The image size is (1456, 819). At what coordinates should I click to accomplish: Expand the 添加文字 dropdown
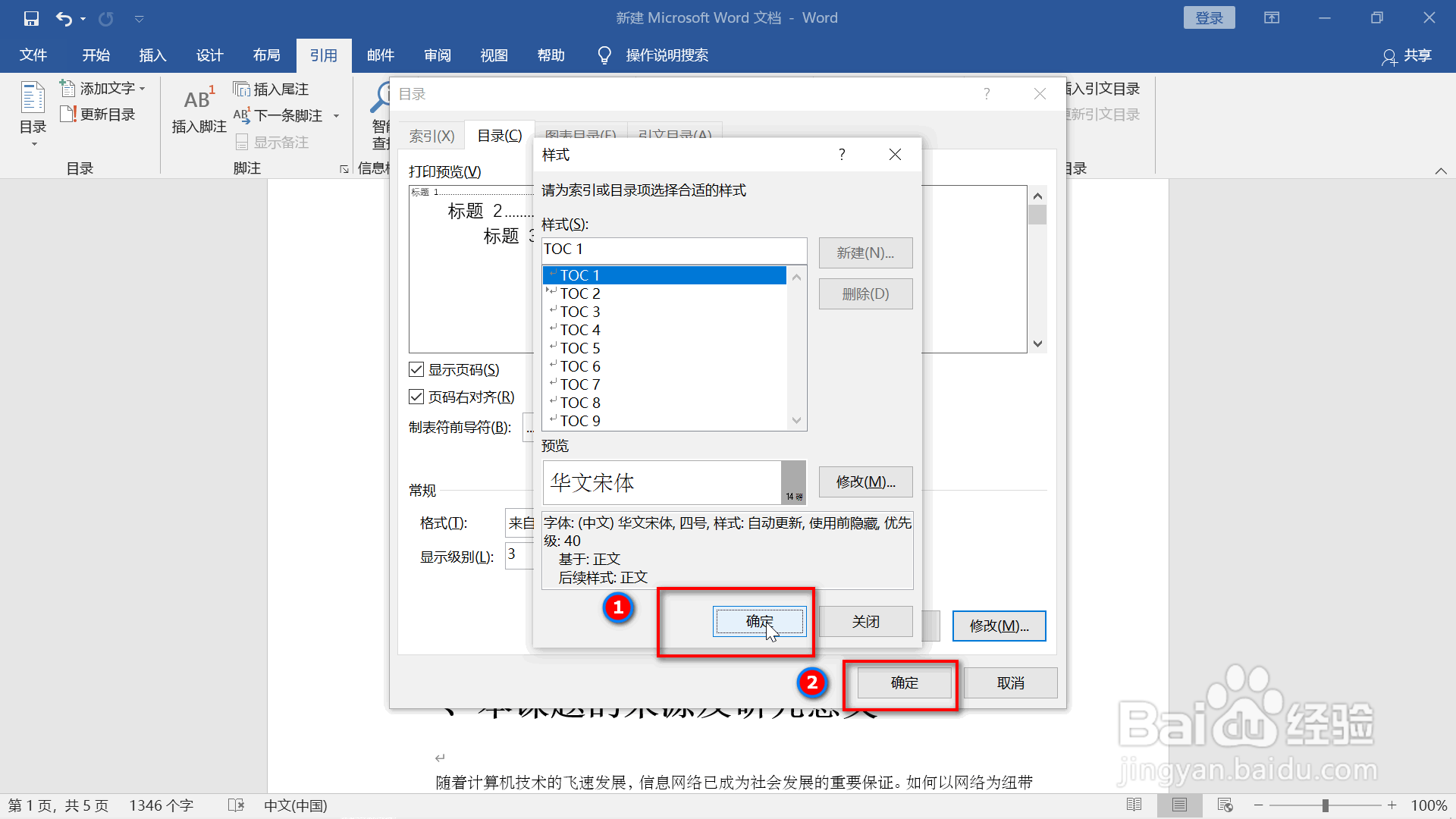point(142,89)
